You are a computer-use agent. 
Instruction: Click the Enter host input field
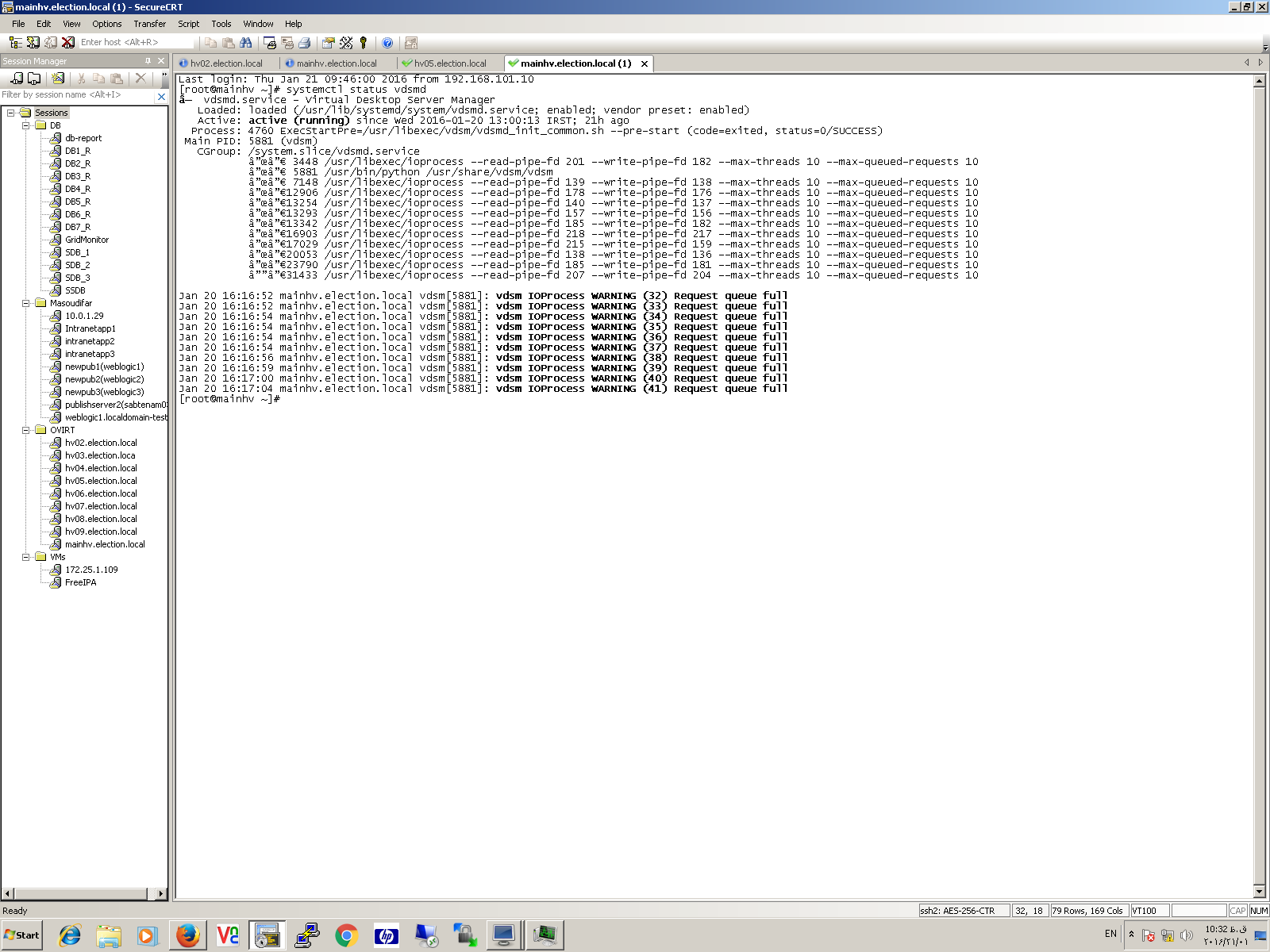(135, 43)
